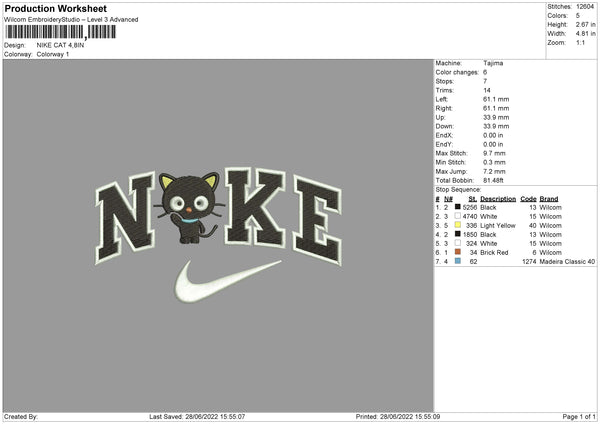The width and height of the screenshot is (600, 424).
Task: Click the "EndY:" label
Action: 444,145
